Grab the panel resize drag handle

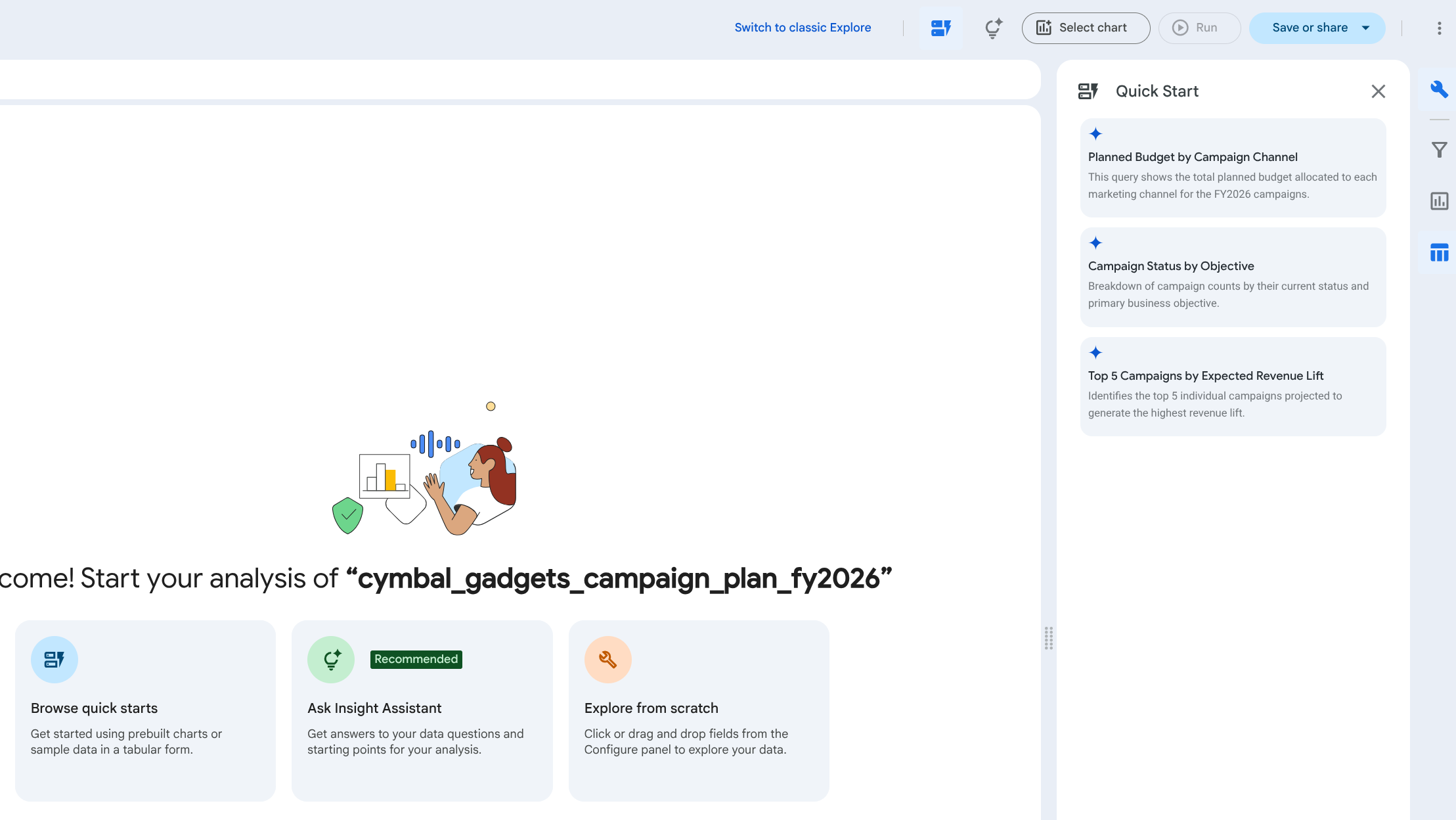pyautogui.click(x=1049, y=638)
